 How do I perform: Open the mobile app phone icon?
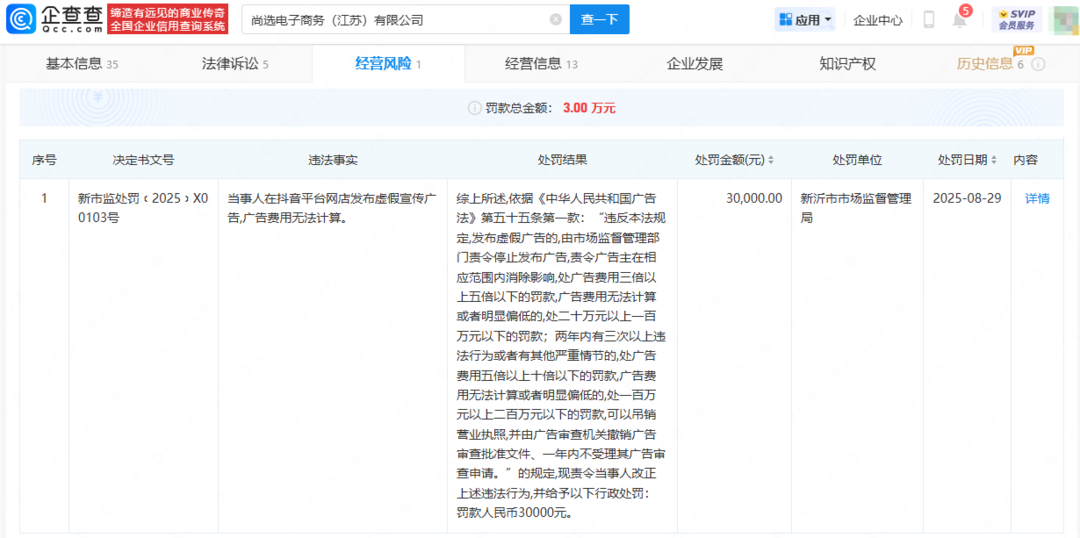[x=928, y=20]
